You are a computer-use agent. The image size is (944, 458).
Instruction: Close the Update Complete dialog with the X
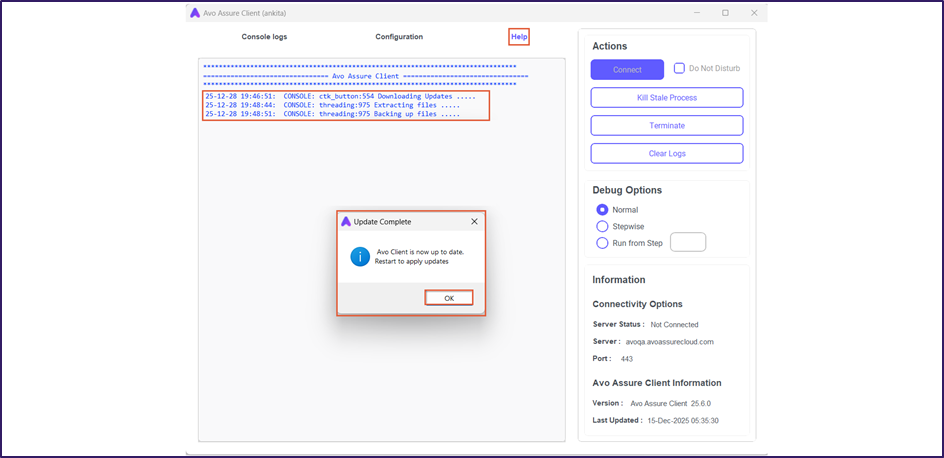point(474,221)
